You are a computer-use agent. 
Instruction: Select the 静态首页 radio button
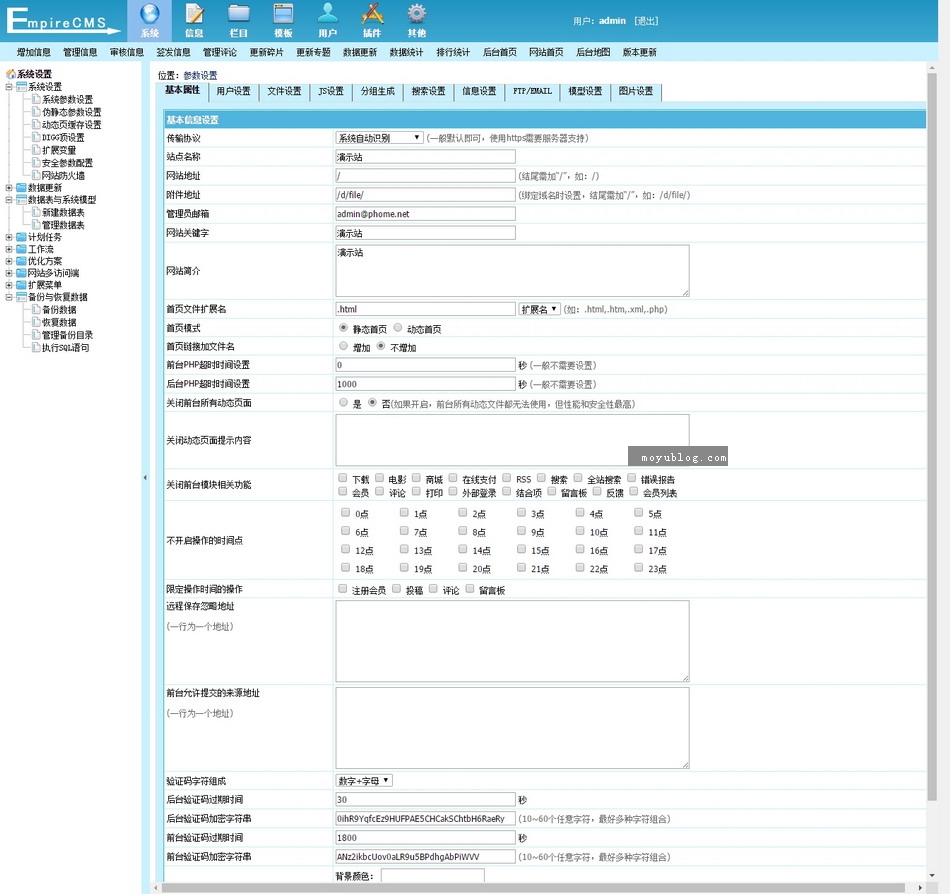344,328
